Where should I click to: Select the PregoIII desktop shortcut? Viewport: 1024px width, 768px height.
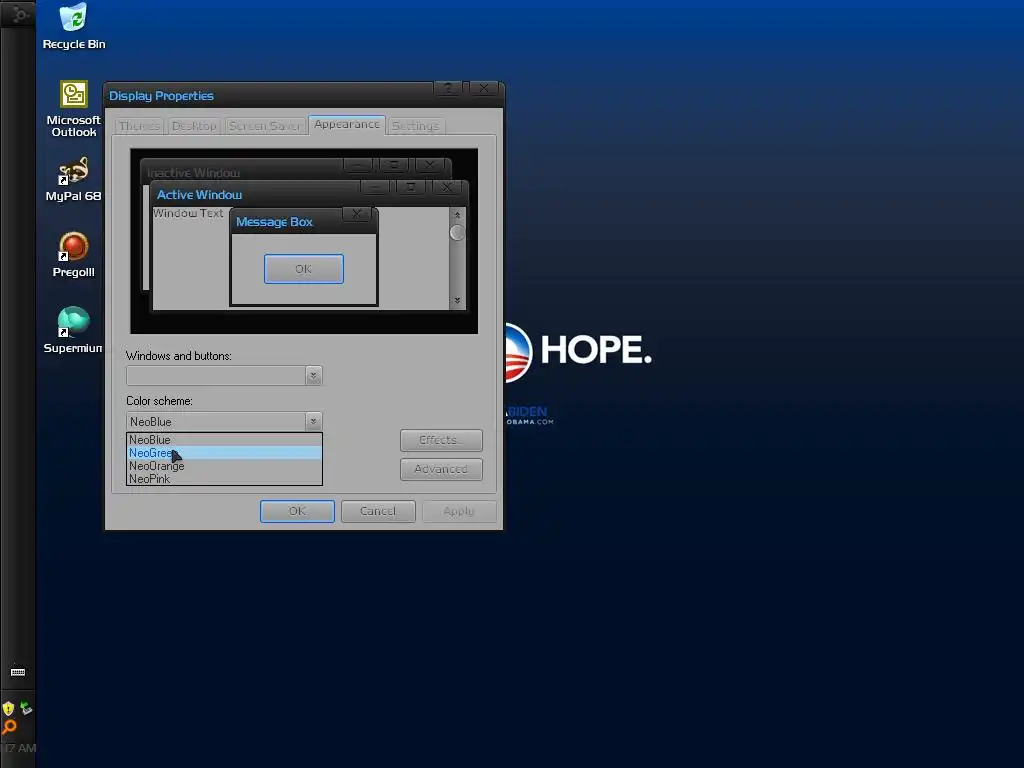coord(74,255)
